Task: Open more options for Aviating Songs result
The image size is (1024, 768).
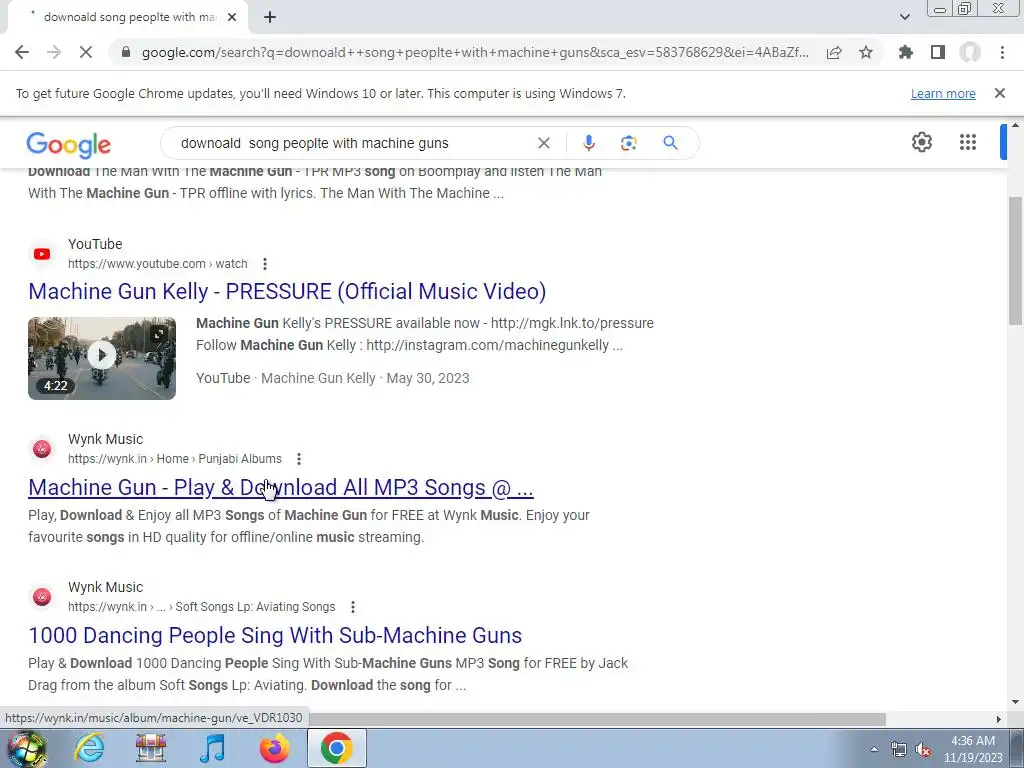Action: 353,607
